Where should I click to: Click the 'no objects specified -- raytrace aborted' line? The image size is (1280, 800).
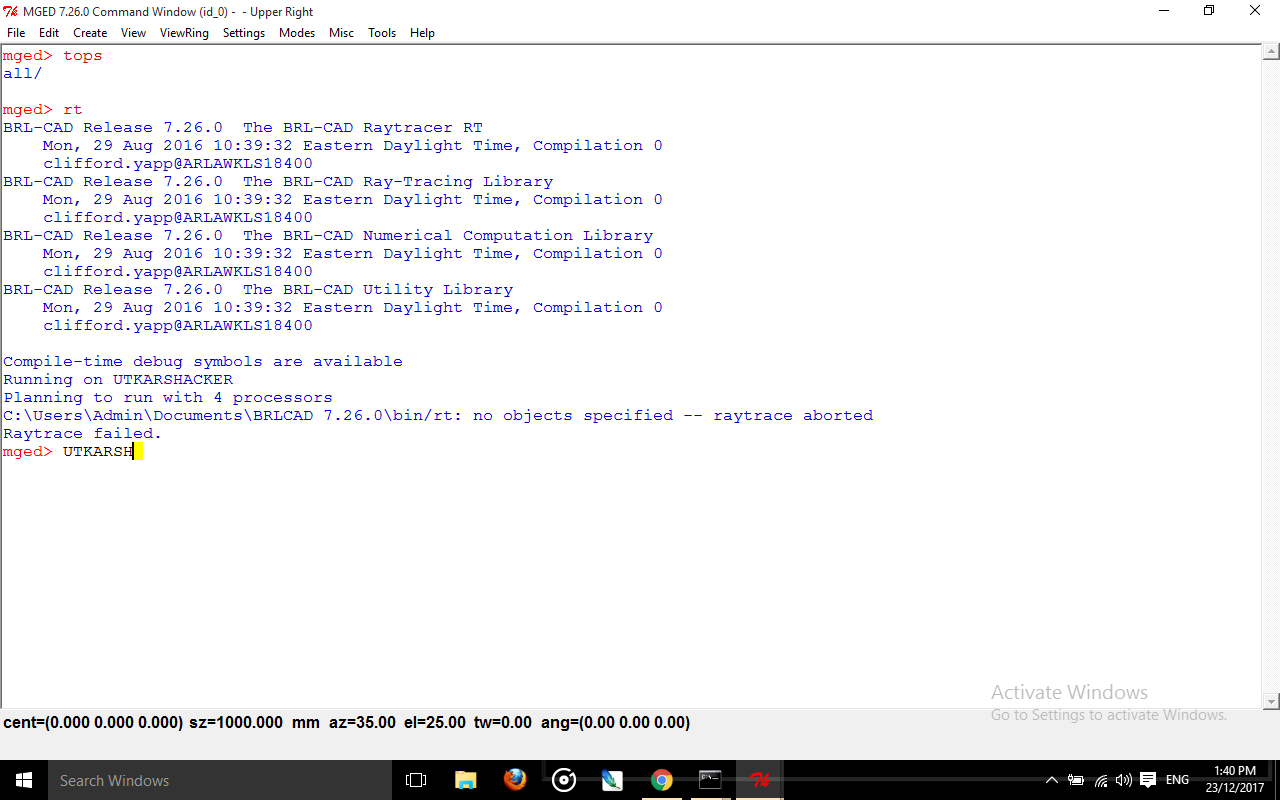click(438, 416)
